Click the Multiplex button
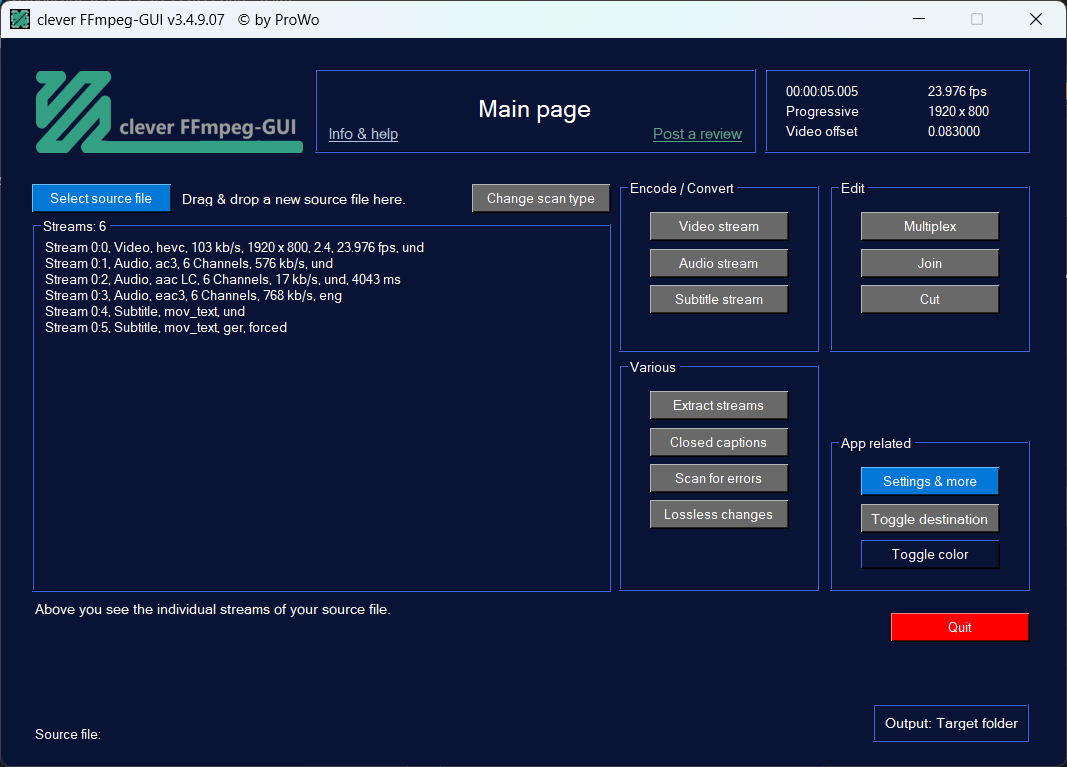The image size is (1067, 767). coord(930,226)
